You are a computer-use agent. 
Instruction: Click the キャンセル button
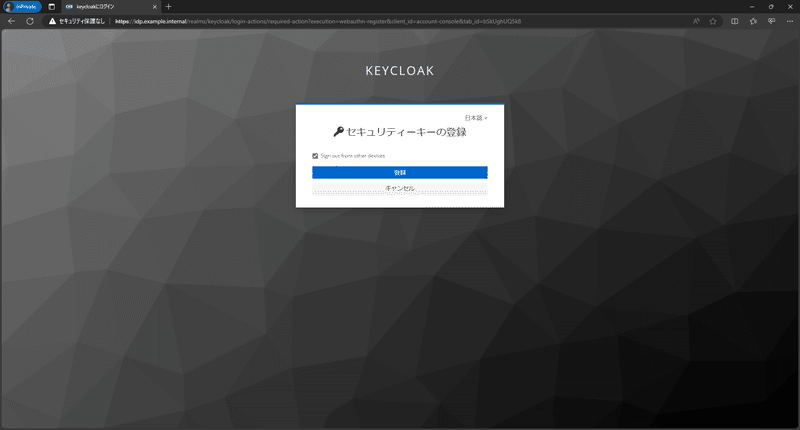point(399,189)
